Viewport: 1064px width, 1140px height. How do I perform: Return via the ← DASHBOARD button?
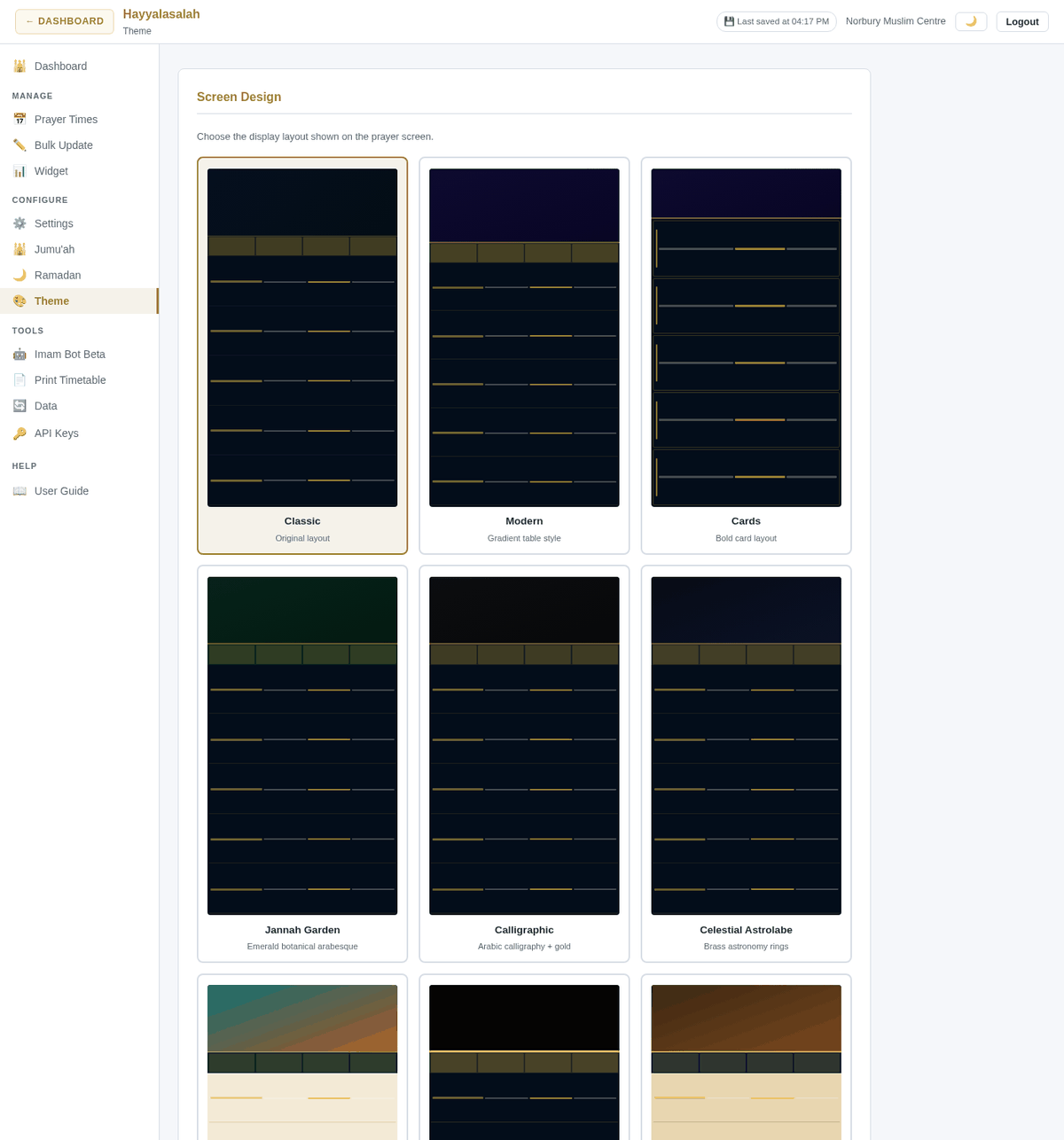[x=65, y=21]
